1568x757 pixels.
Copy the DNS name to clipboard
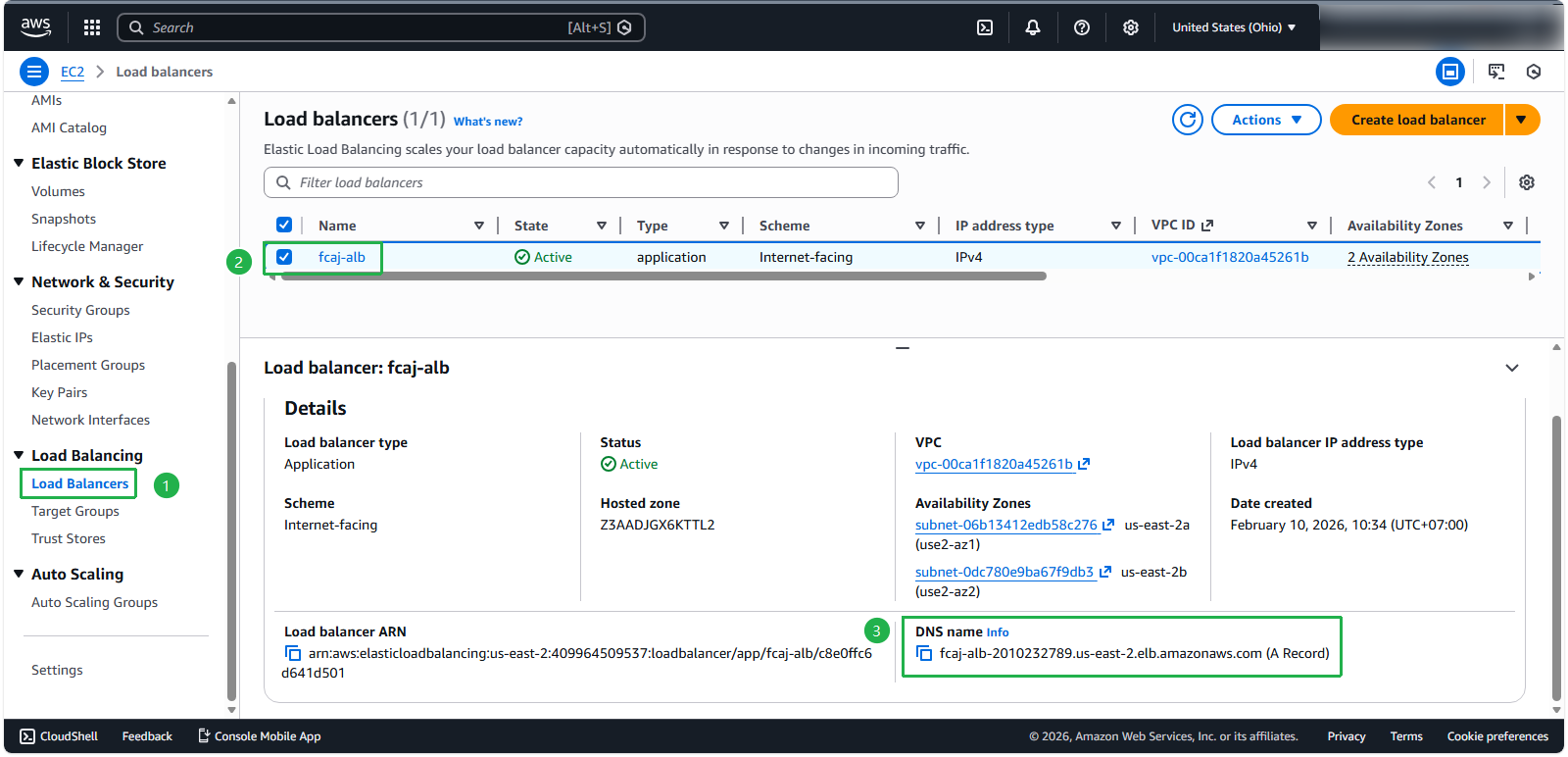click(x=924, y=653)
